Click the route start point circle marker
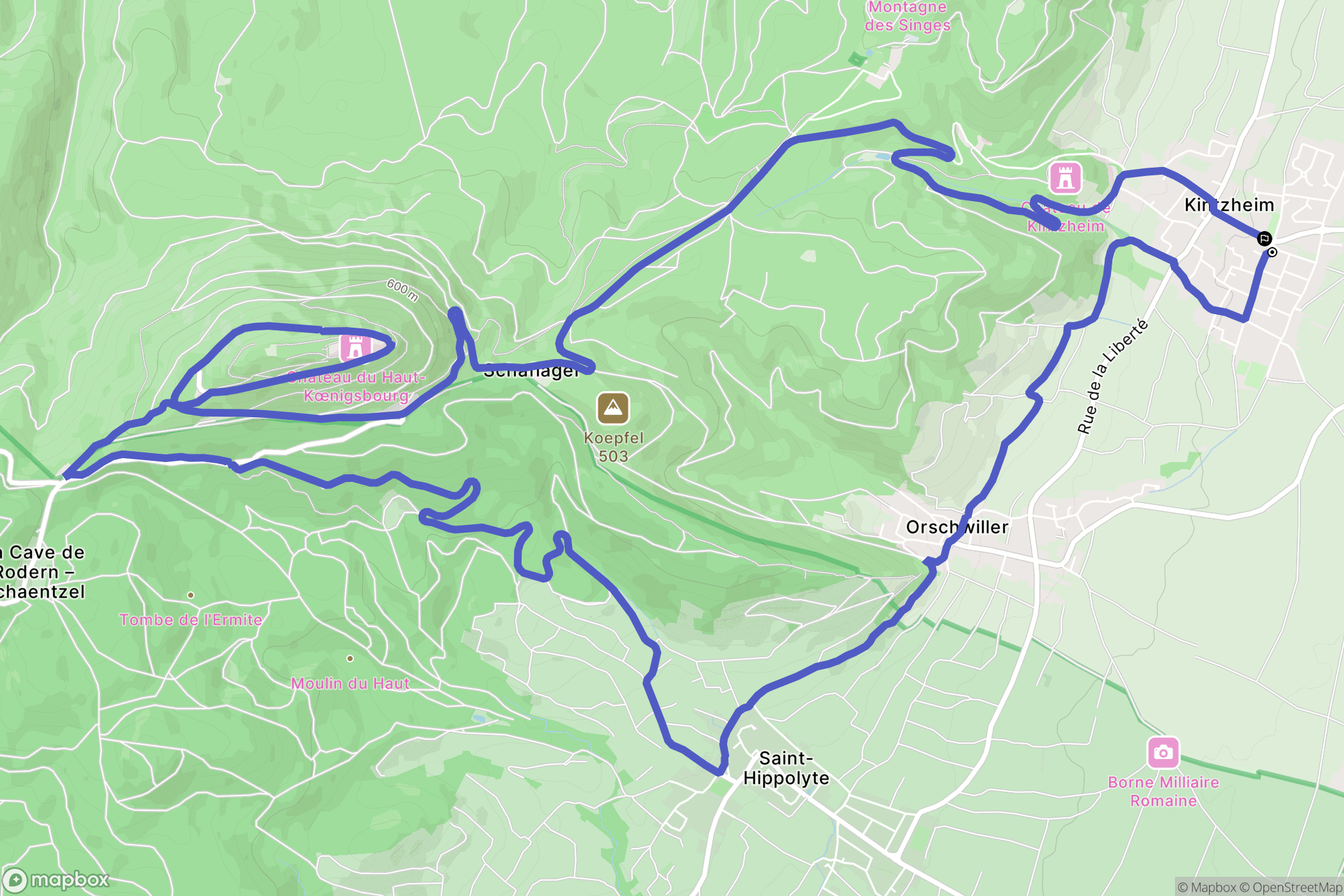 [1272, 252]
